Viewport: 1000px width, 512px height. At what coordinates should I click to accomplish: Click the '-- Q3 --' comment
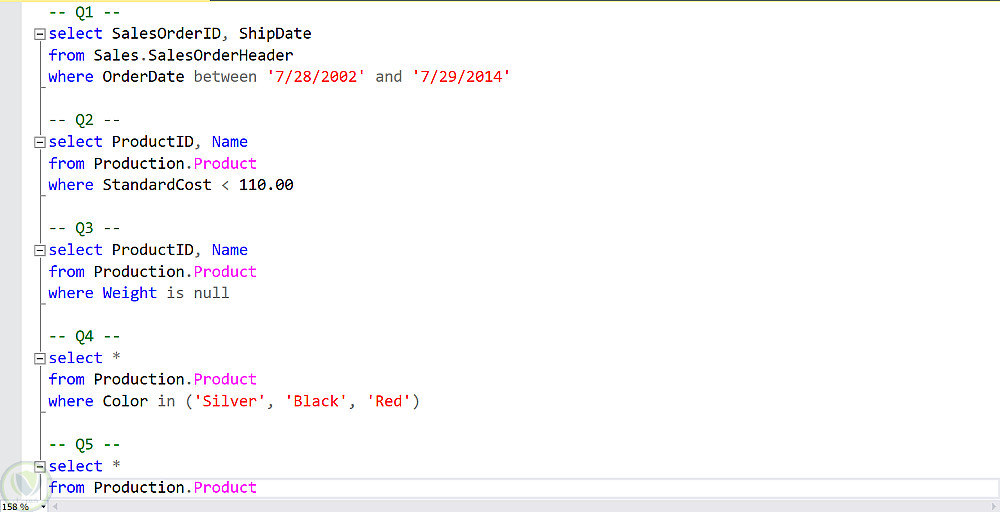84,228
